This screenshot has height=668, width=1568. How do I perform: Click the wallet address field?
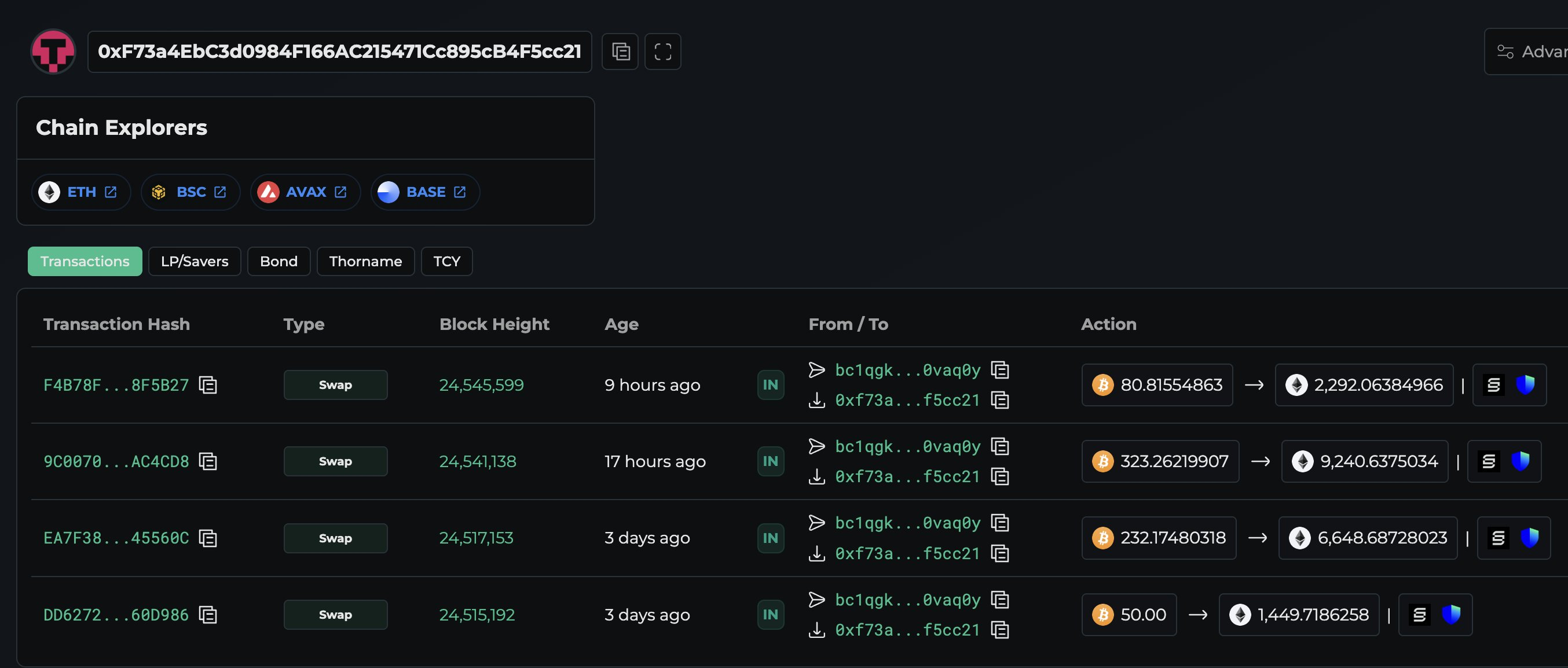(x=339, y=52)
